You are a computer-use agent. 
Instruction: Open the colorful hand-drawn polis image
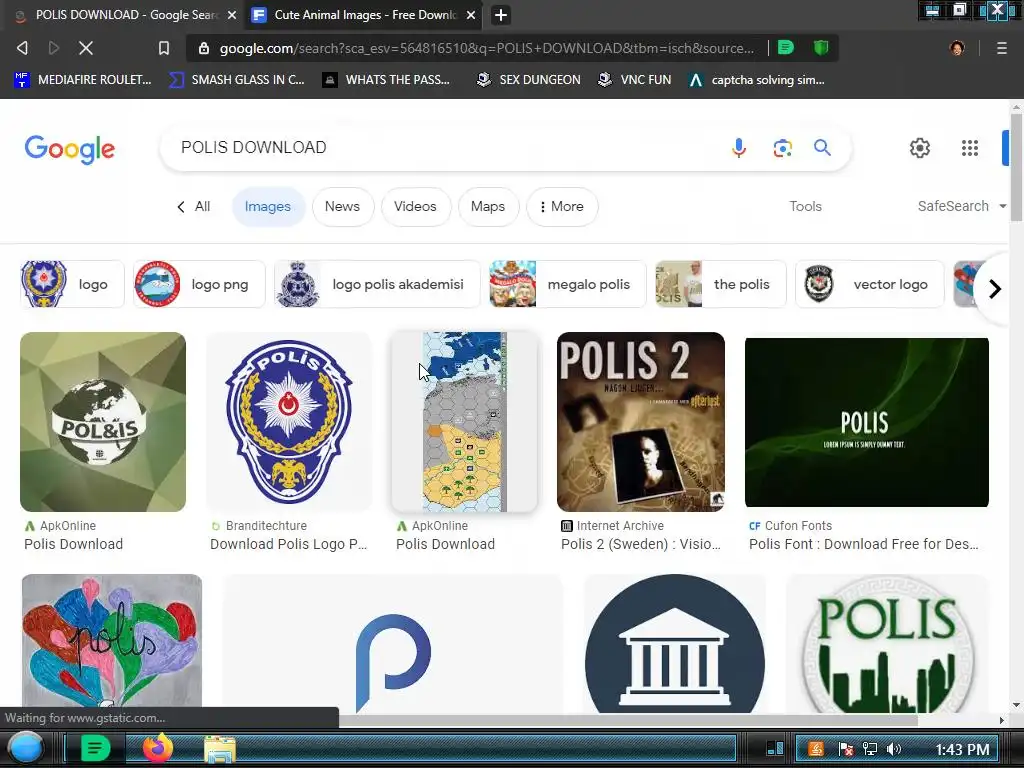pyautogui.click(x=112, y=641)
